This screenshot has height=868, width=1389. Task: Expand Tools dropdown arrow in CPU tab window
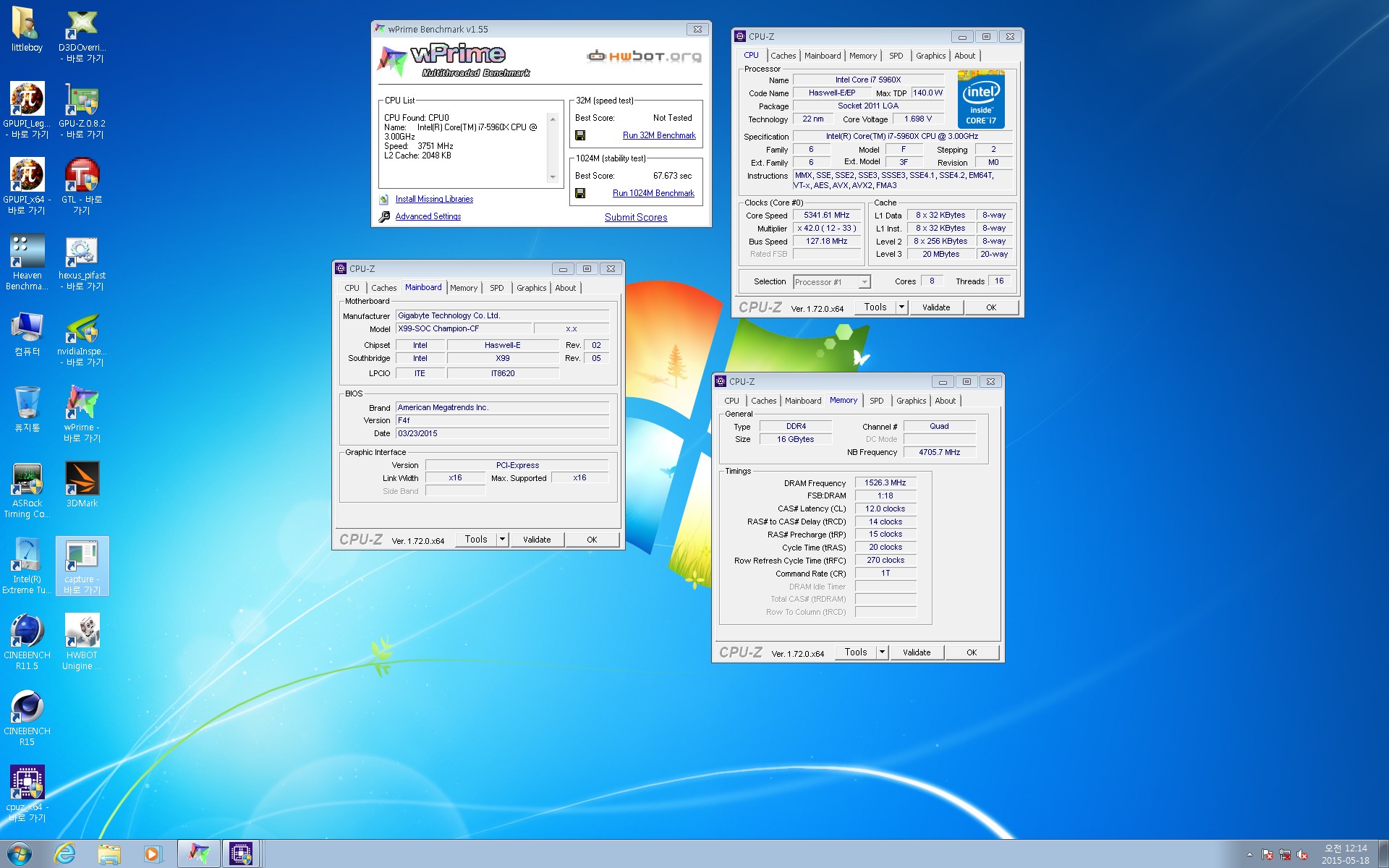click(x=901, y=307)
